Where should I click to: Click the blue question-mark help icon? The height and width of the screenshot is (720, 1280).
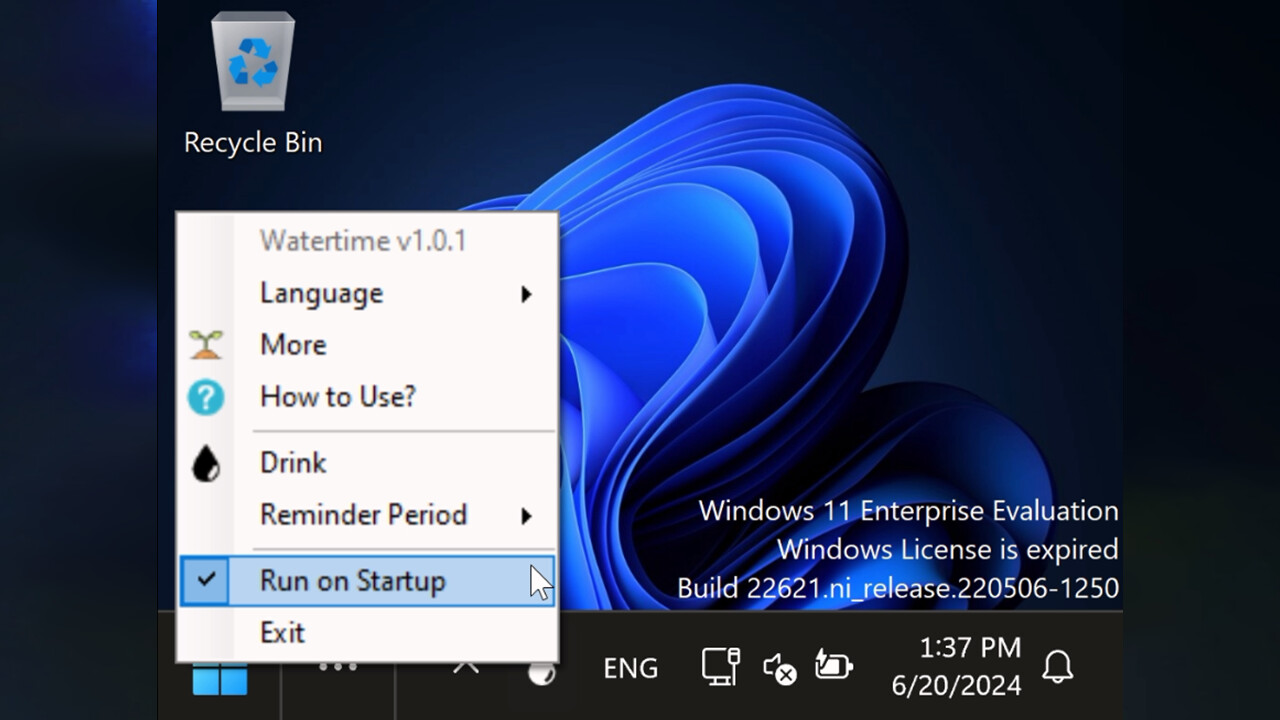205,397
